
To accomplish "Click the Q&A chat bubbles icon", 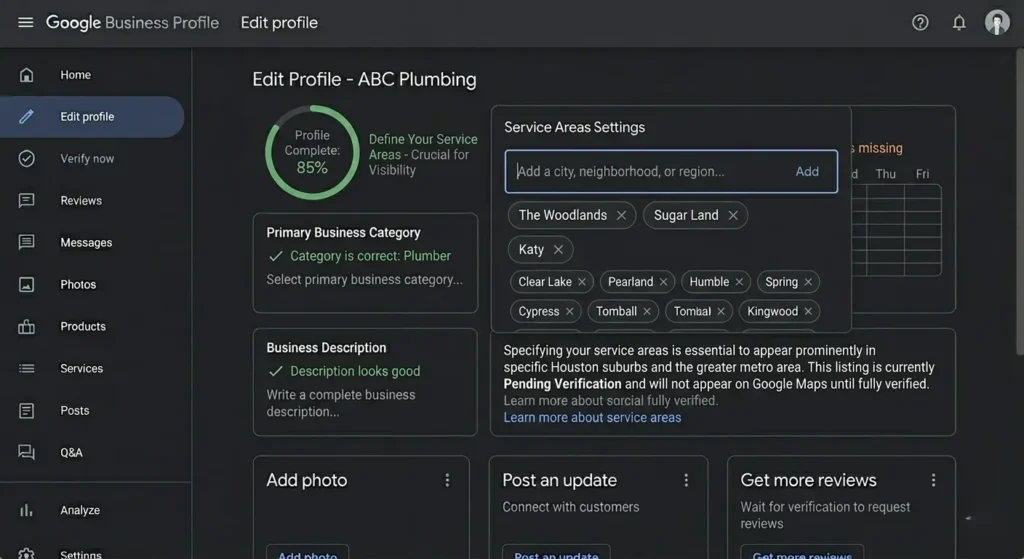I will tap(26, 453).
